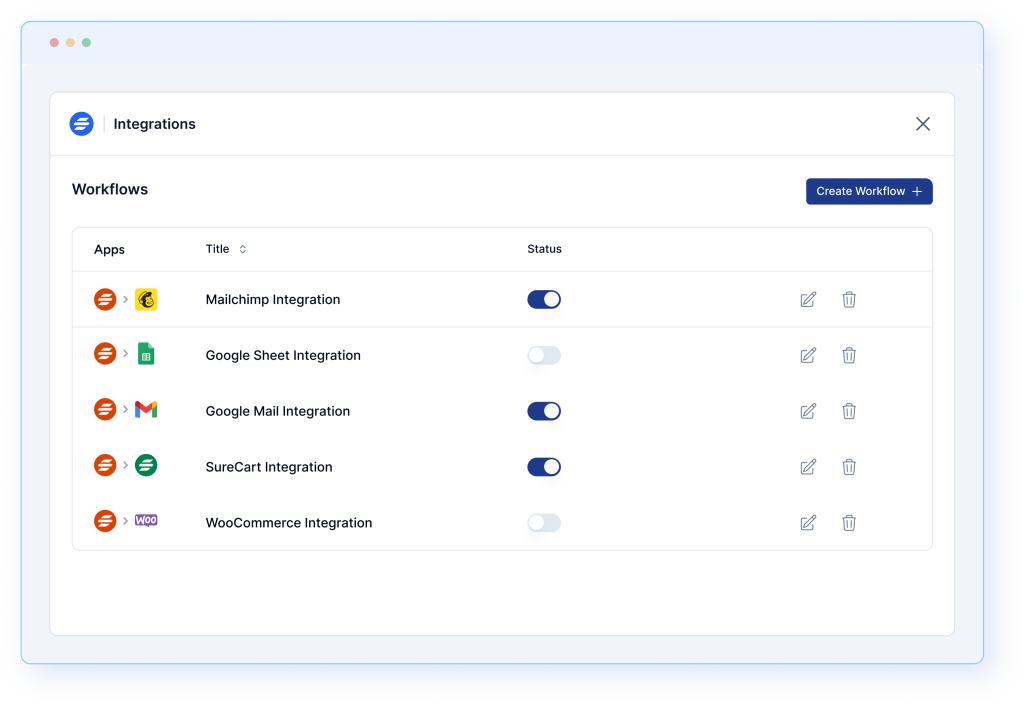Delete the Mailchimp Integration workflow
Screen dimensions: 1024x704
[849, 299]
